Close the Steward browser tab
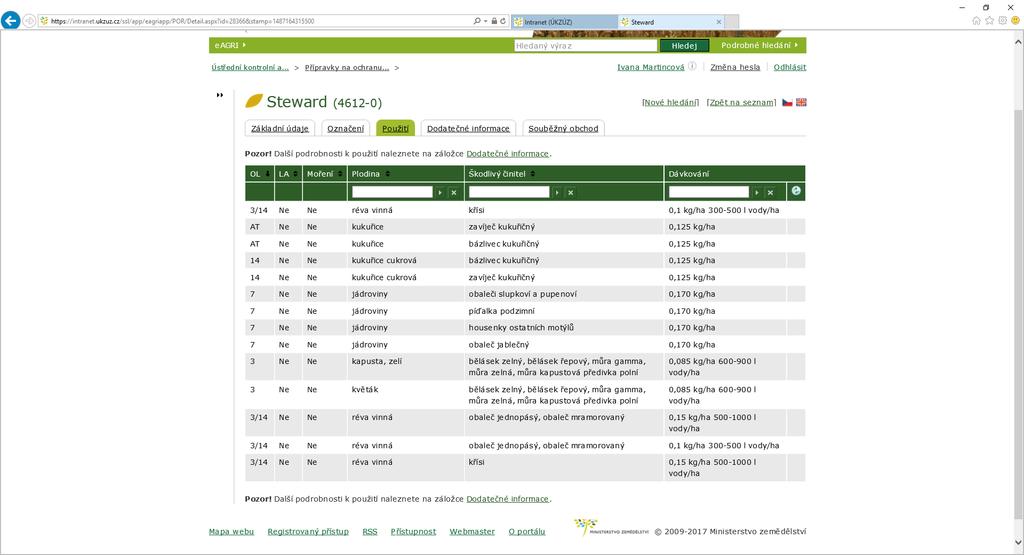The height and width of the screenshot is (555, 1024). coord(719,22)
